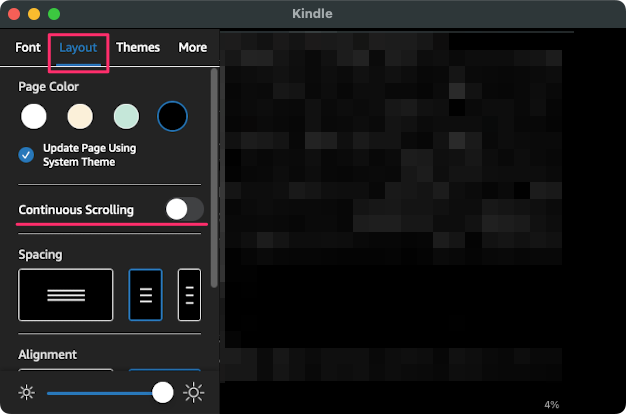Click the high brightness sun icon
The image size is (626, 414).
coord(194,392)
